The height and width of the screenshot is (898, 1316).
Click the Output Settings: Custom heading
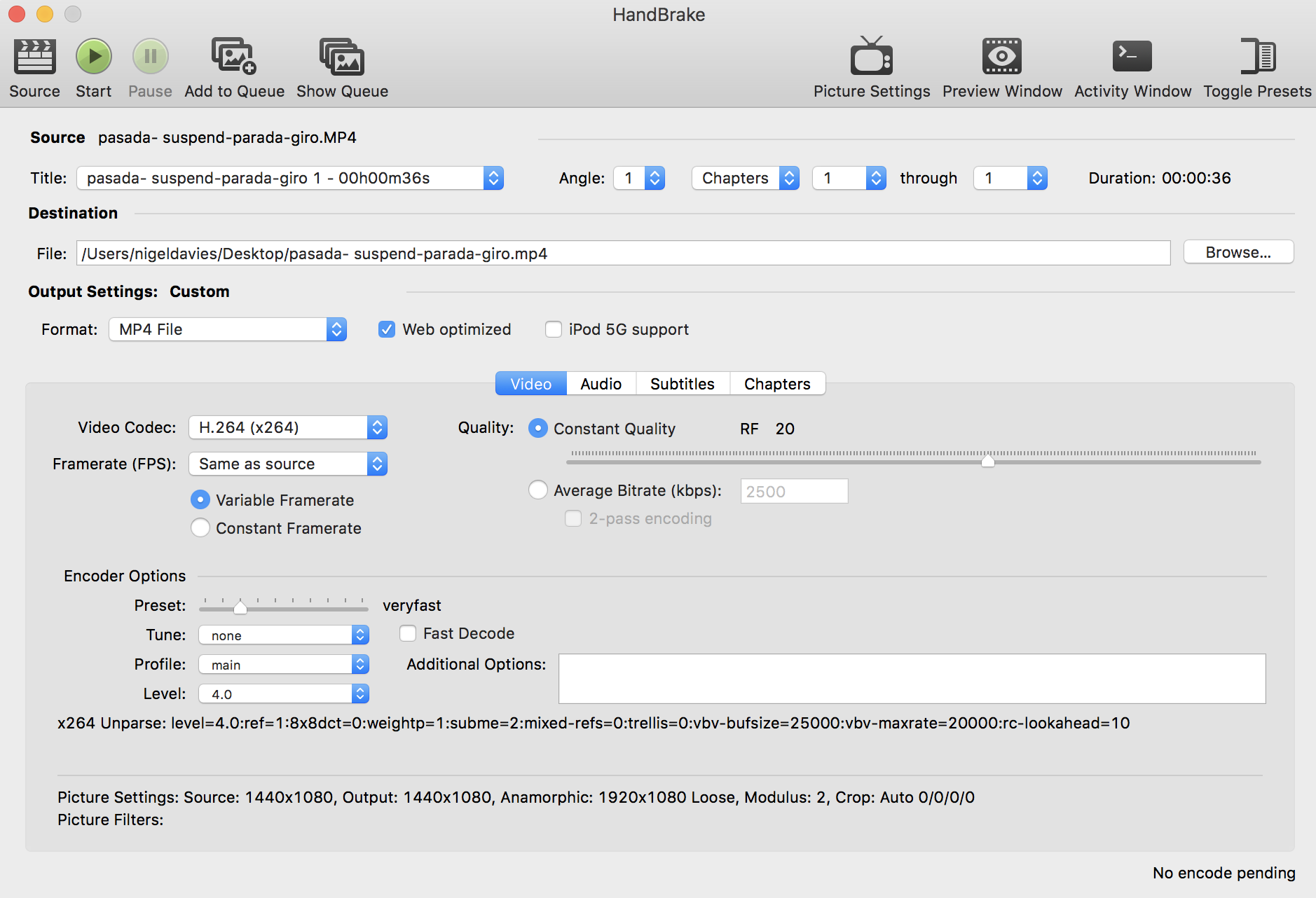(x=129, y=291)
